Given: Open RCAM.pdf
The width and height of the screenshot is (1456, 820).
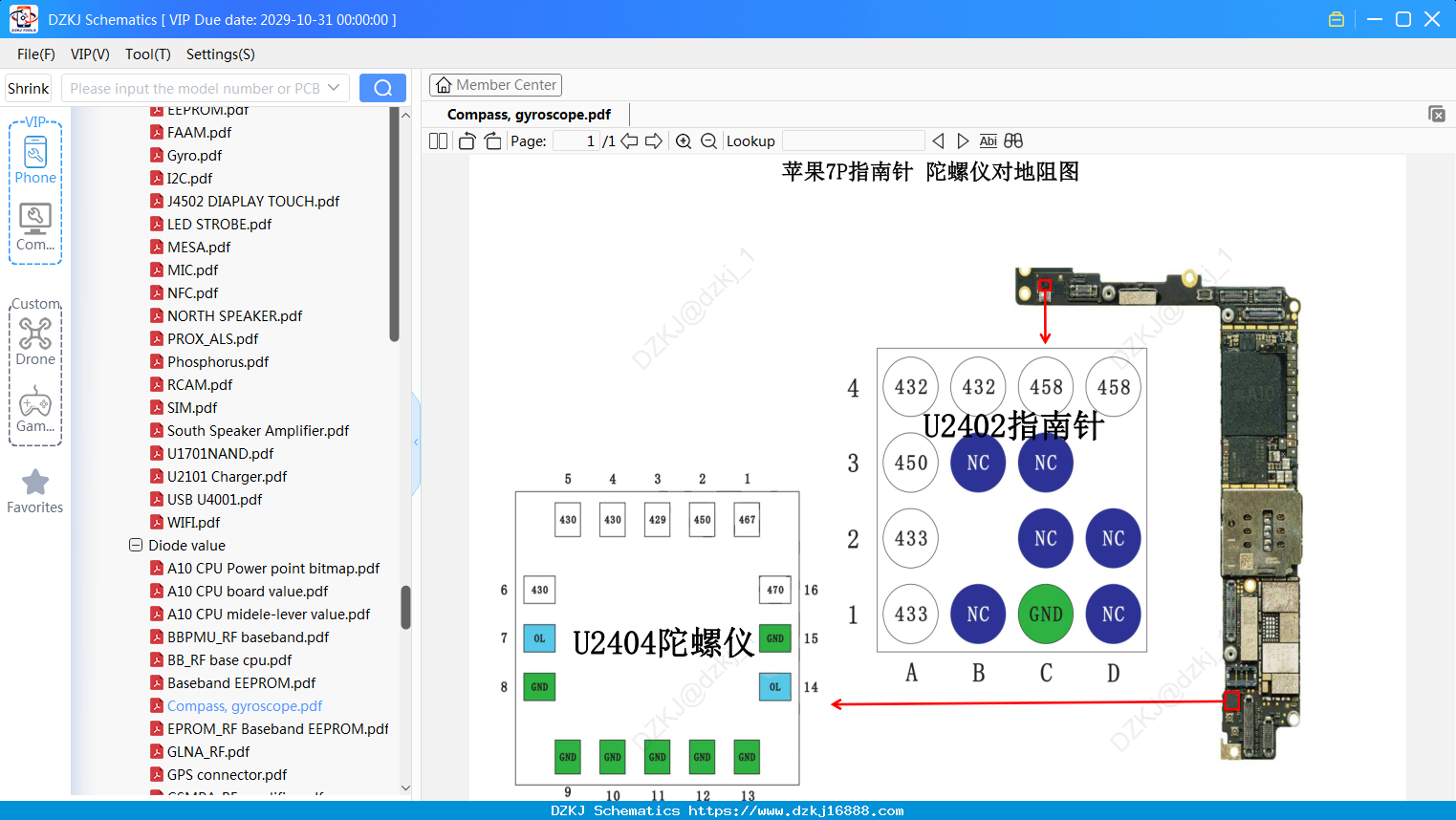Looking at the screenshot, I should pyautogui.click(x=200, y=384).
